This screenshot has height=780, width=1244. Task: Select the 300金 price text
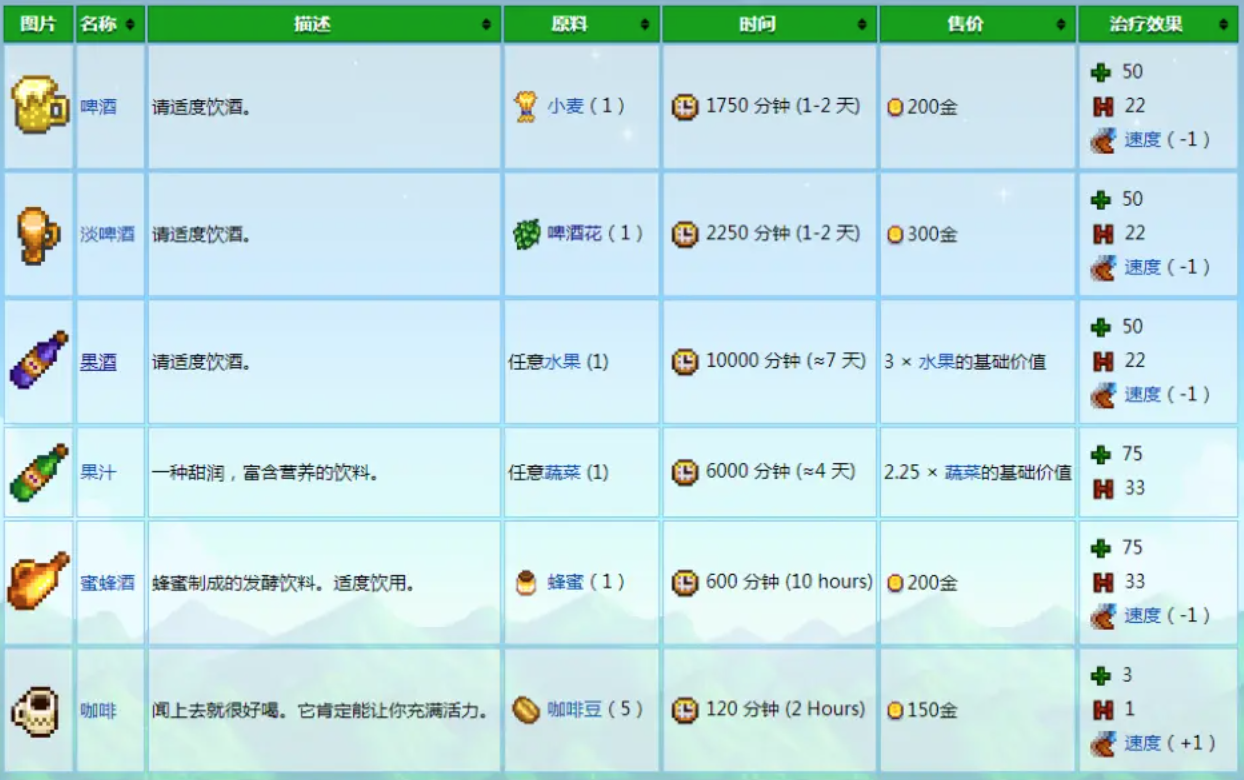click(932, 235)
